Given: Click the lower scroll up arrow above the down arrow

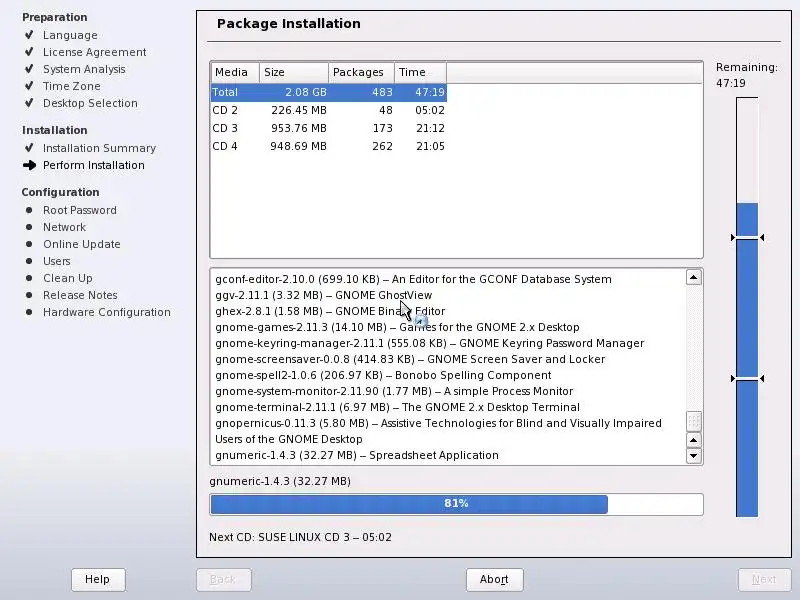Looking at the screenshot, I should [x=693, y=440].
